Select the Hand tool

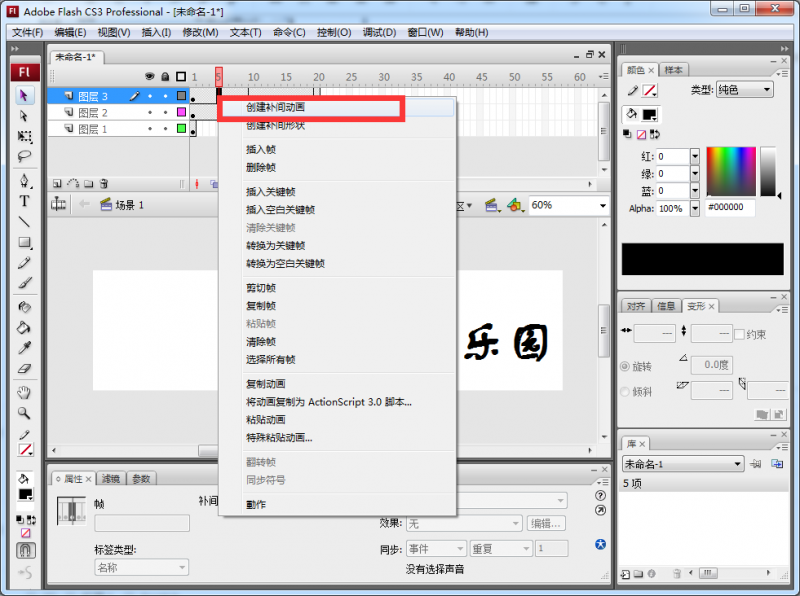pos(24,392)
